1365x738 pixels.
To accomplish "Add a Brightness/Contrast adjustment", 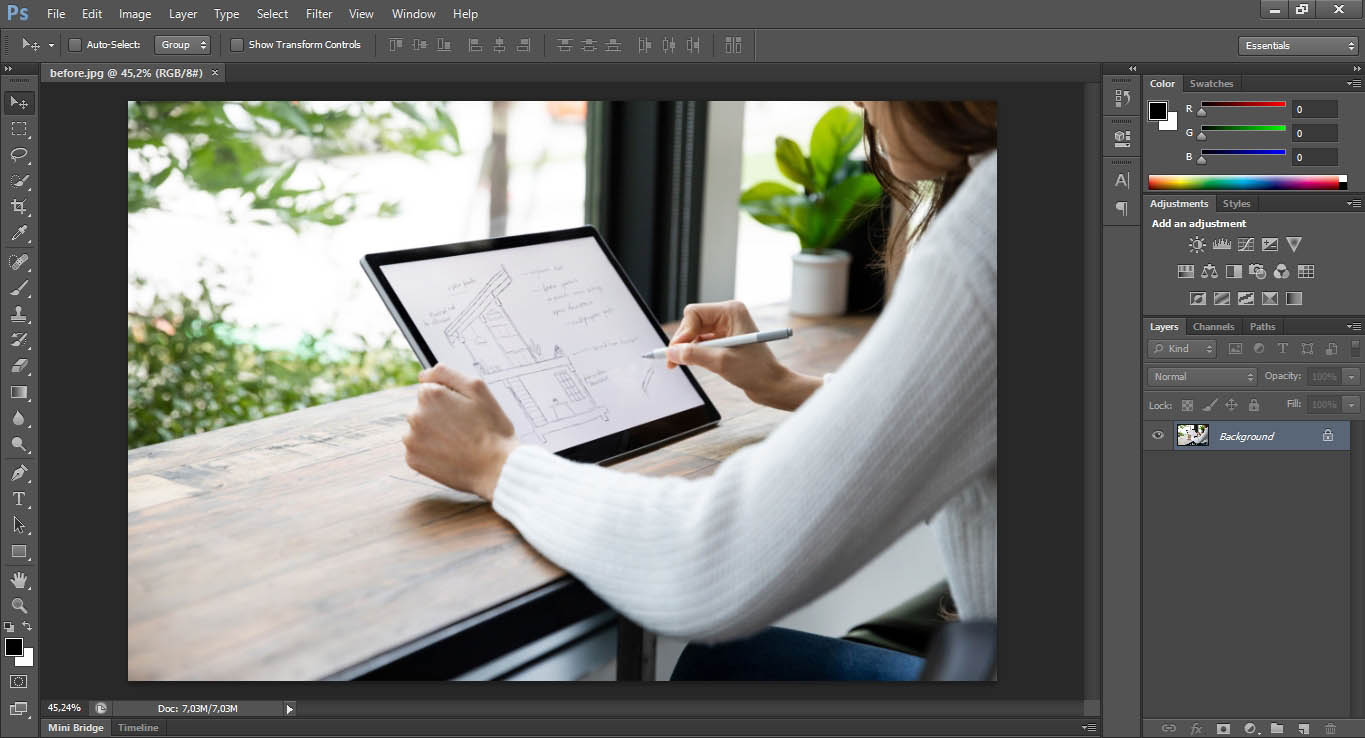I will point(1197,243).
